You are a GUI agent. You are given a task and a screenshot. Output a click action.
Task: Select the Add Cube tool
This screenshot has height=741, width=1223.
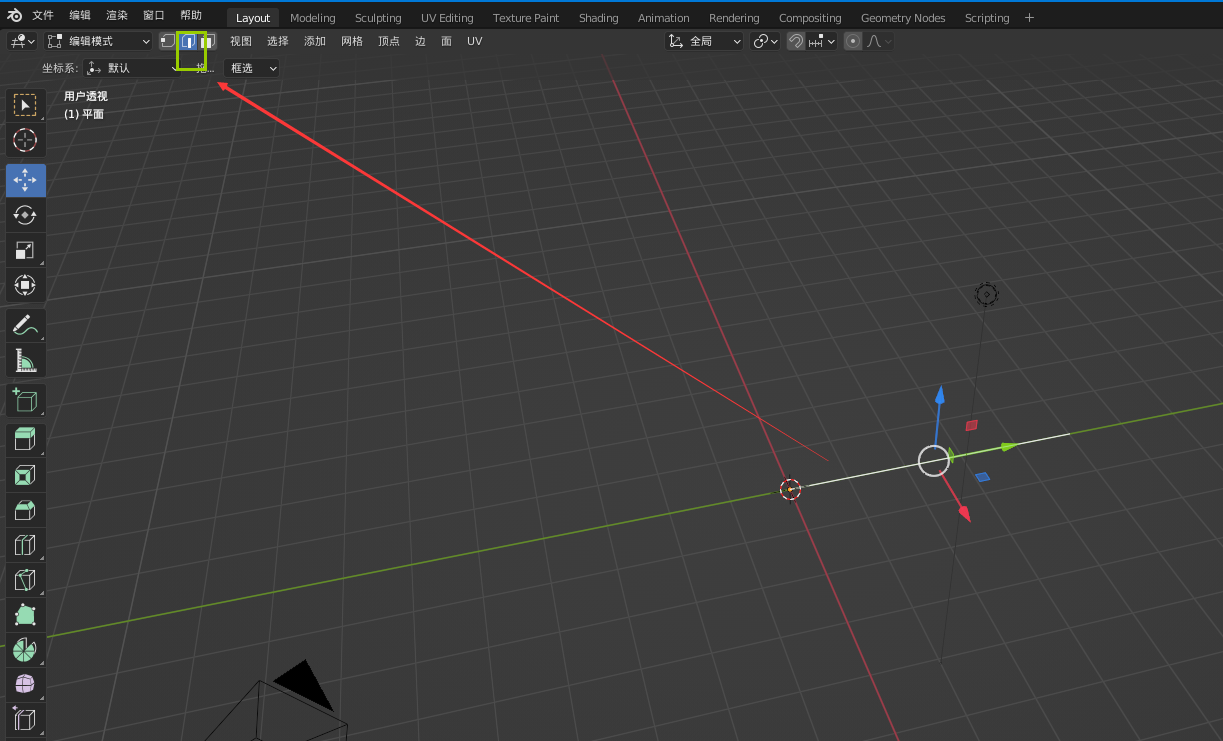tap(25, 400)
